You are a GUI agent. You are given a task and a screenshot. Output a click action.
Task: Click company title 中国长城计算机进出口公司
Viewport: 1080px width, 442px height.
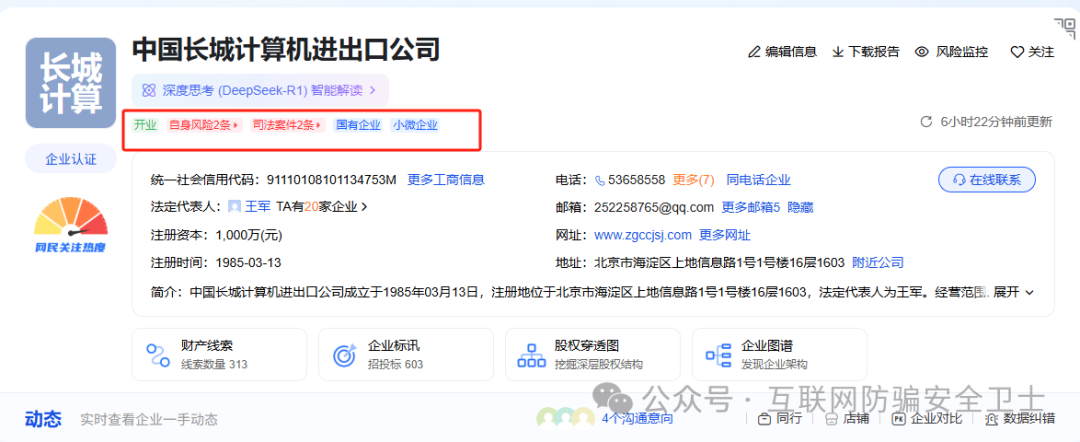click(286, 50)
